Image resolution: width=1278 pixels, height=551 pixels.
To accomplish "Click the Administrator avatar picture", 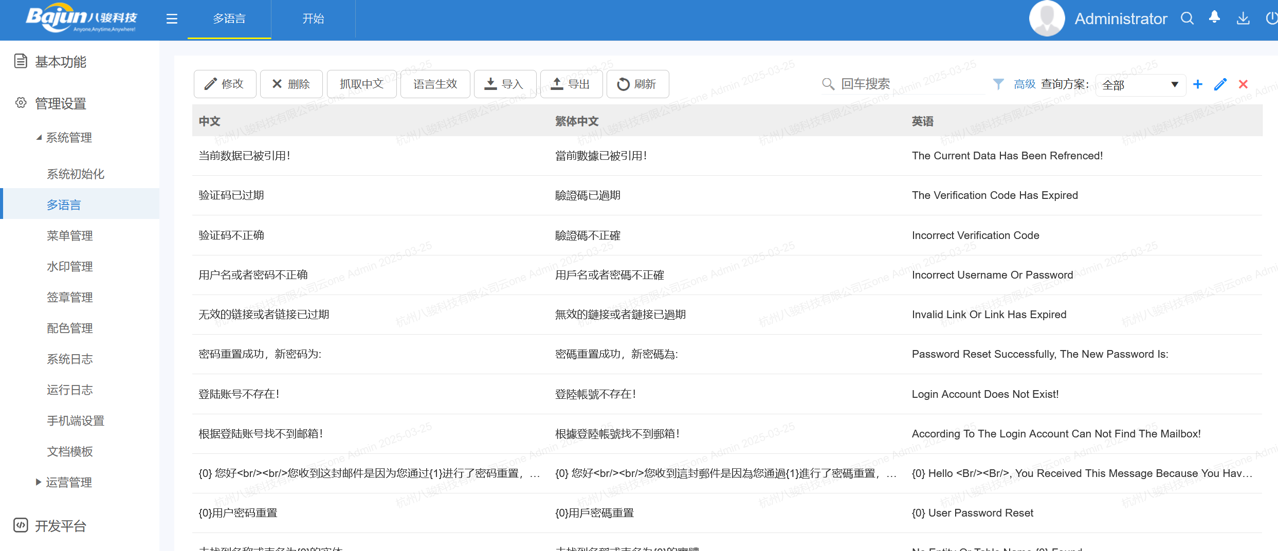I will point(1046,19).
